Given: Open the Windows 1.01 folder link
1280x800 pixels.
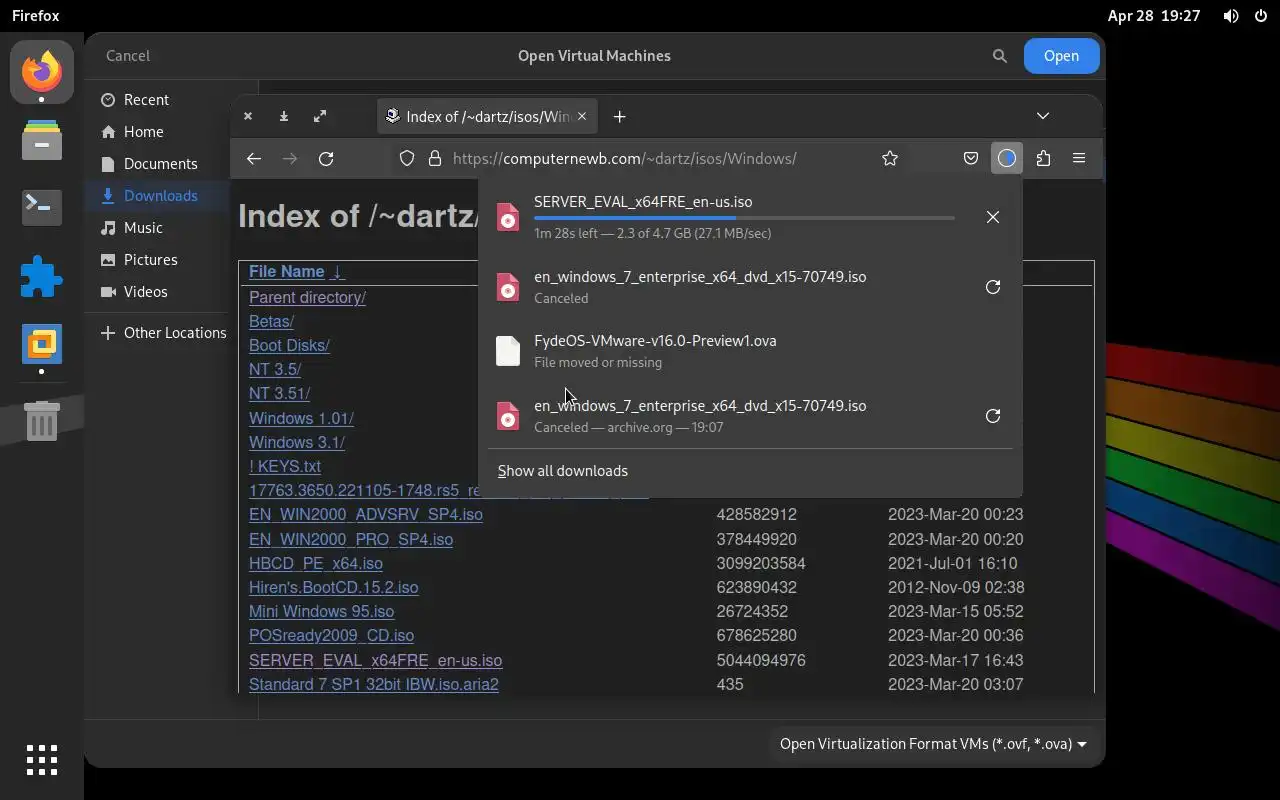Looking at the screenshot, I should [x=301, y=418].
